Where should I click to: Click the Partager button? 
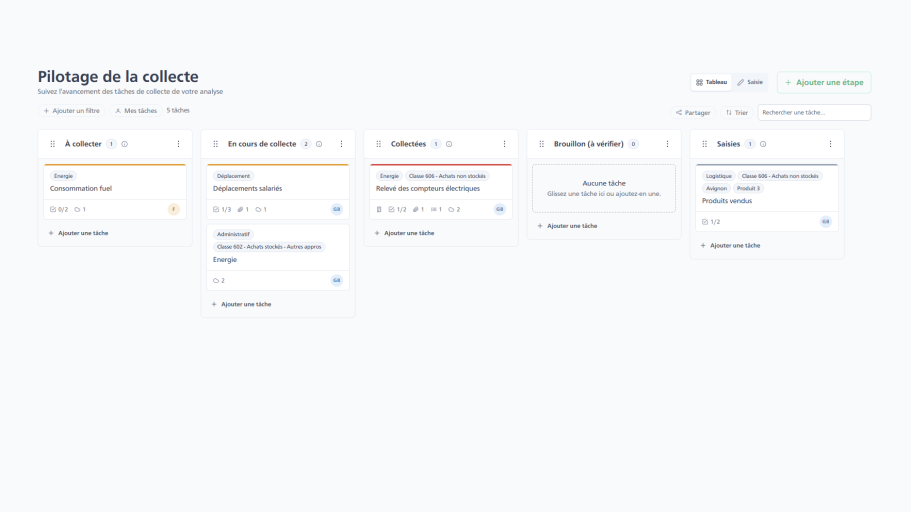tap(693, 113)
